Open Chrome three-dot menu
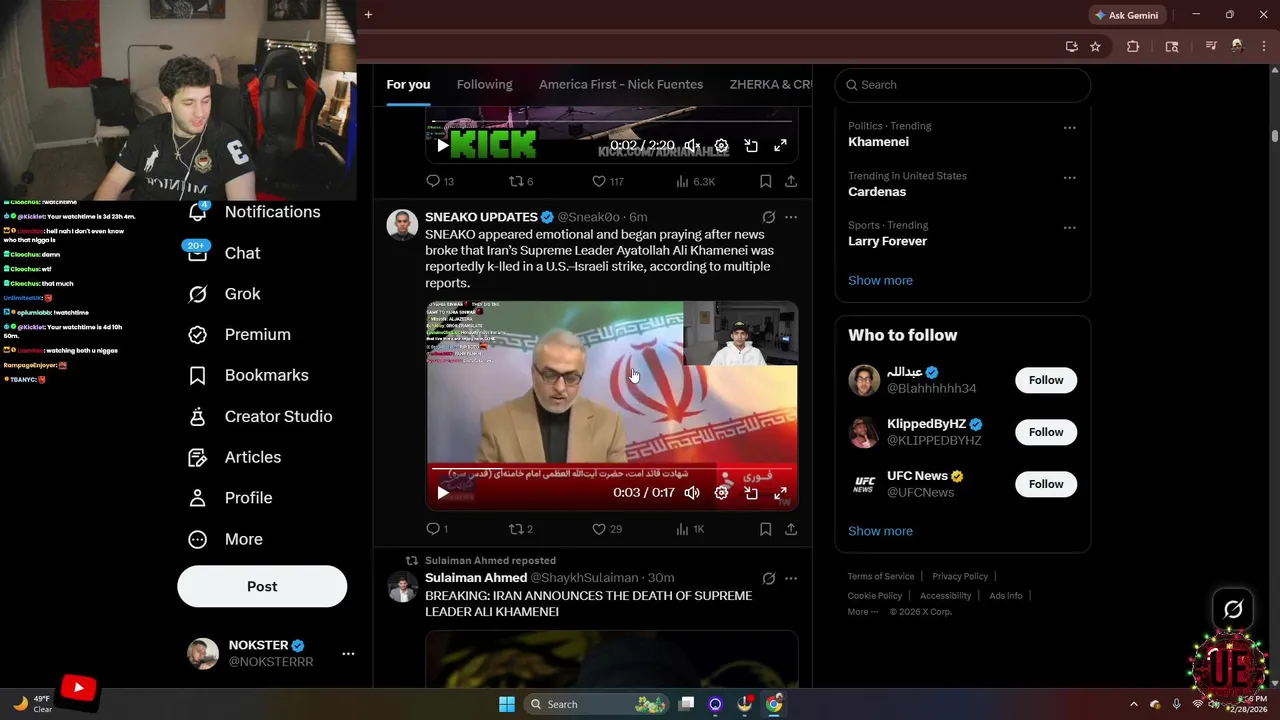 [1264, 46]
